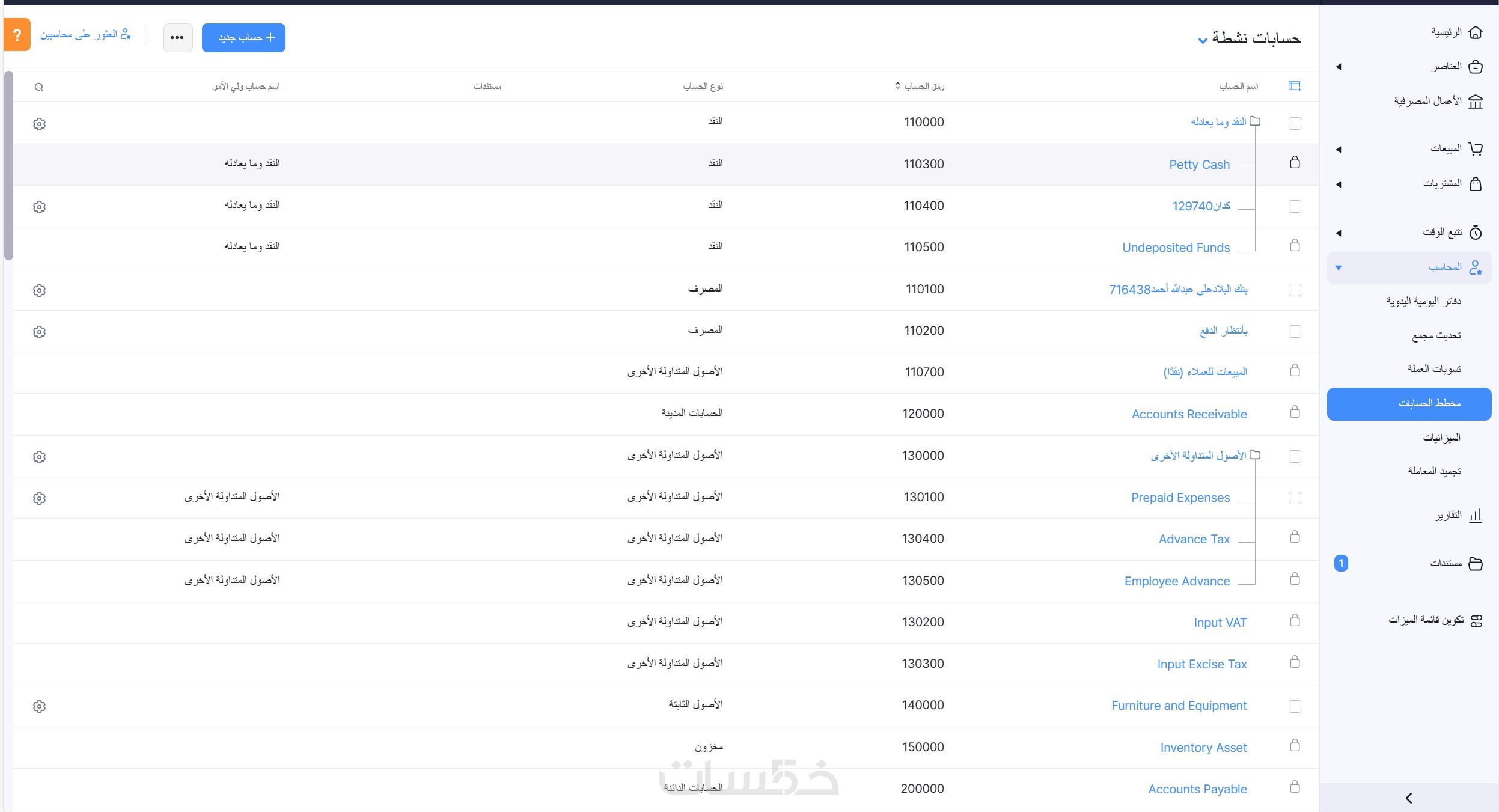Image resolution: width=1499 pixels, height=812 pixels.
Task: Select checkbox for Prepaid Expenses account
Action: 1295,498
